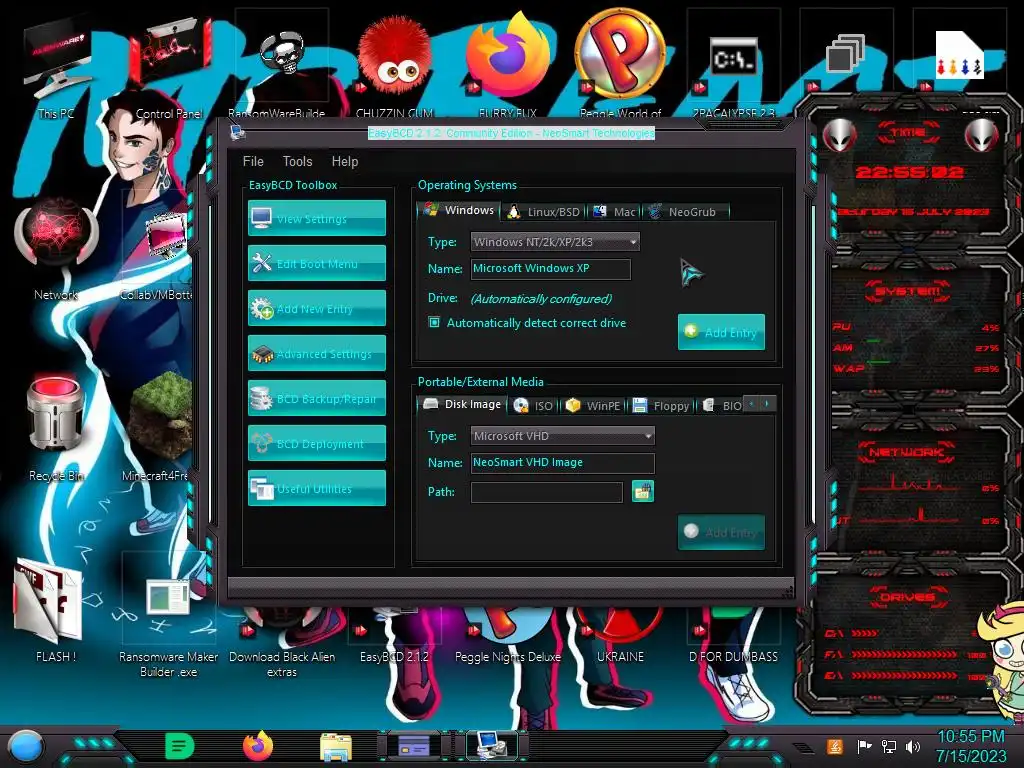Select the Disk Image media tab
The height and width of the screenshot is (768, 1024).
(462, 404)
